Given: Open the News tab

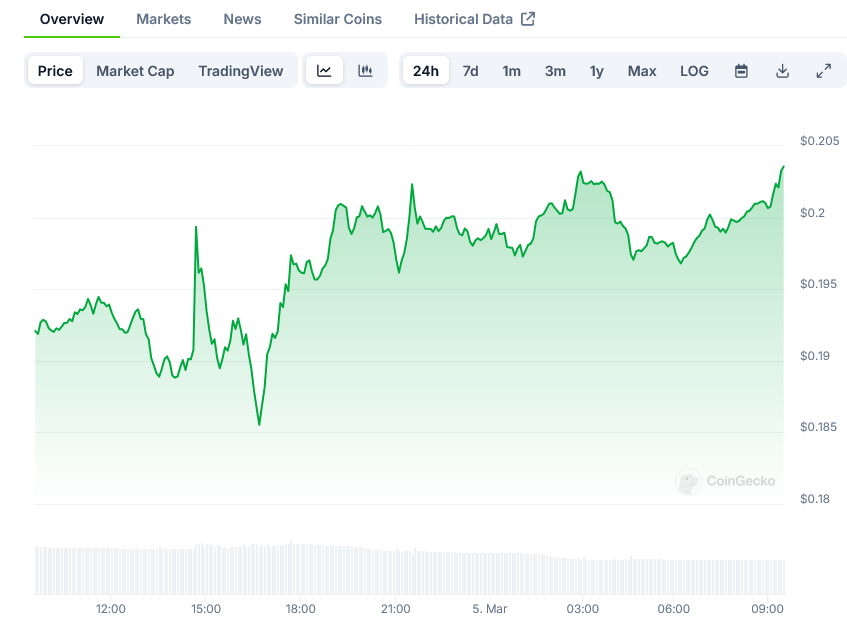Looking at the screenshot, I should point(242,19).
